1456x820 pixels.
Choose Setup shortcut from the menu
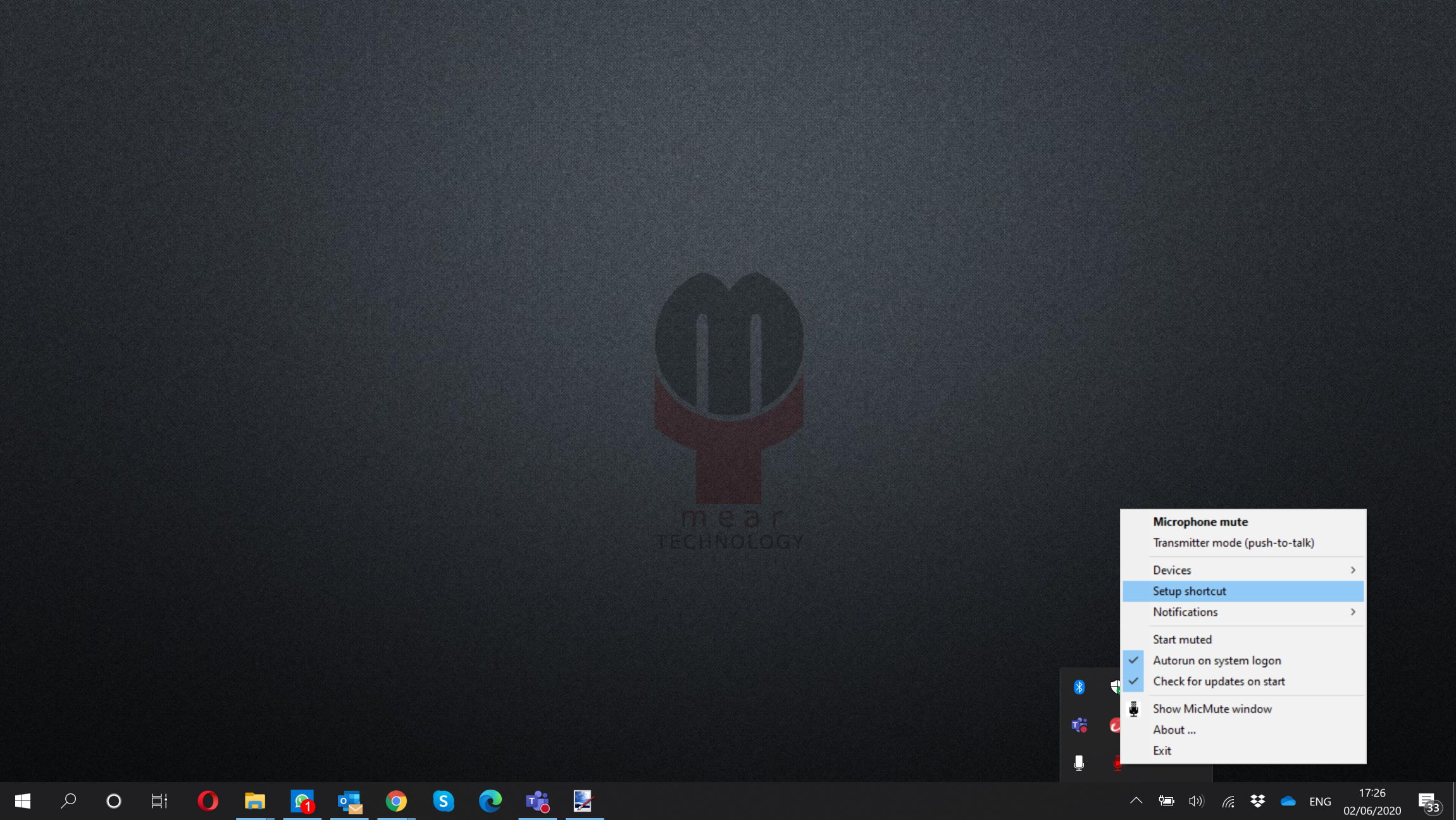click(1243, 591)
